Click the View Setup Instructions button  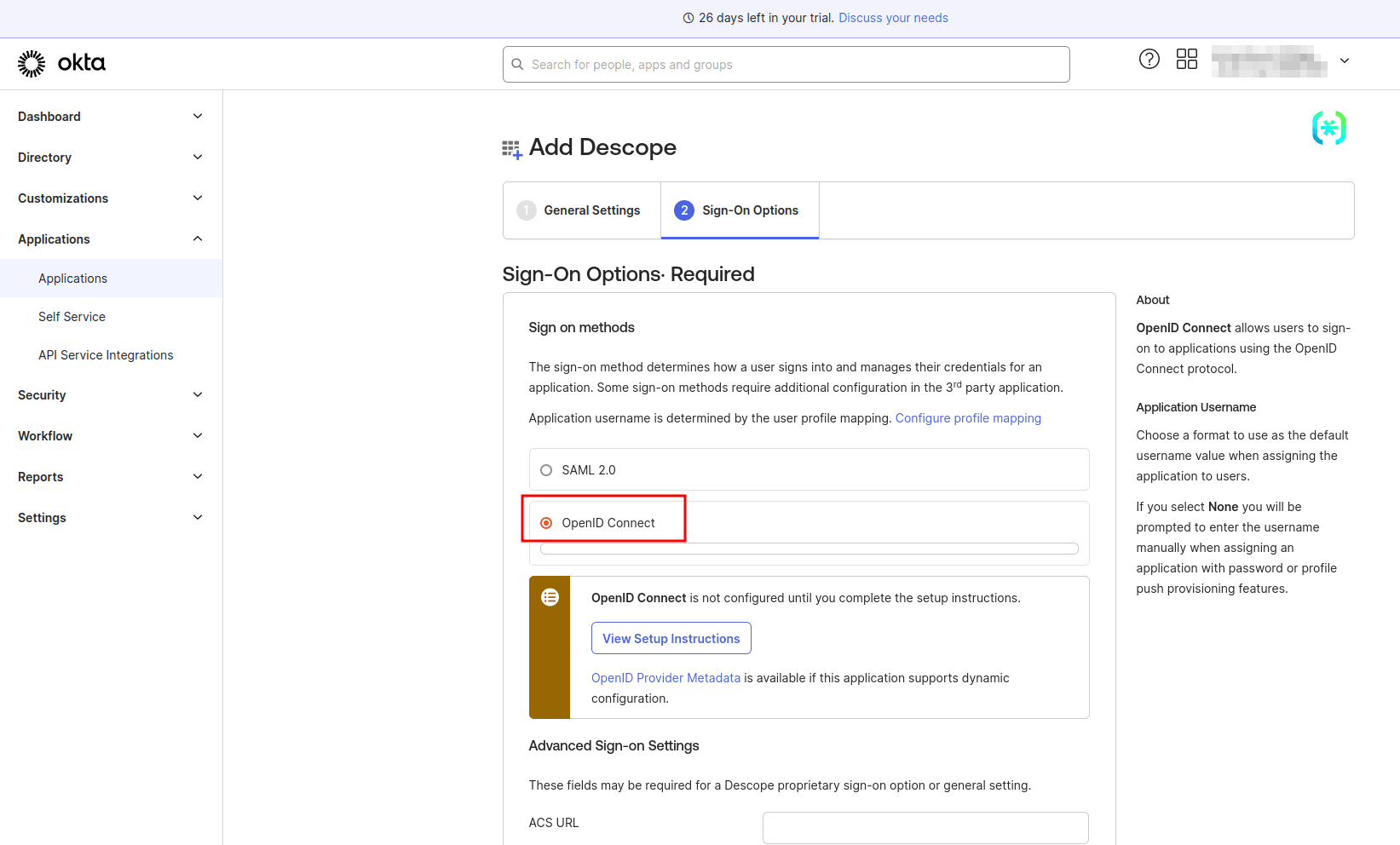(671, 639)
